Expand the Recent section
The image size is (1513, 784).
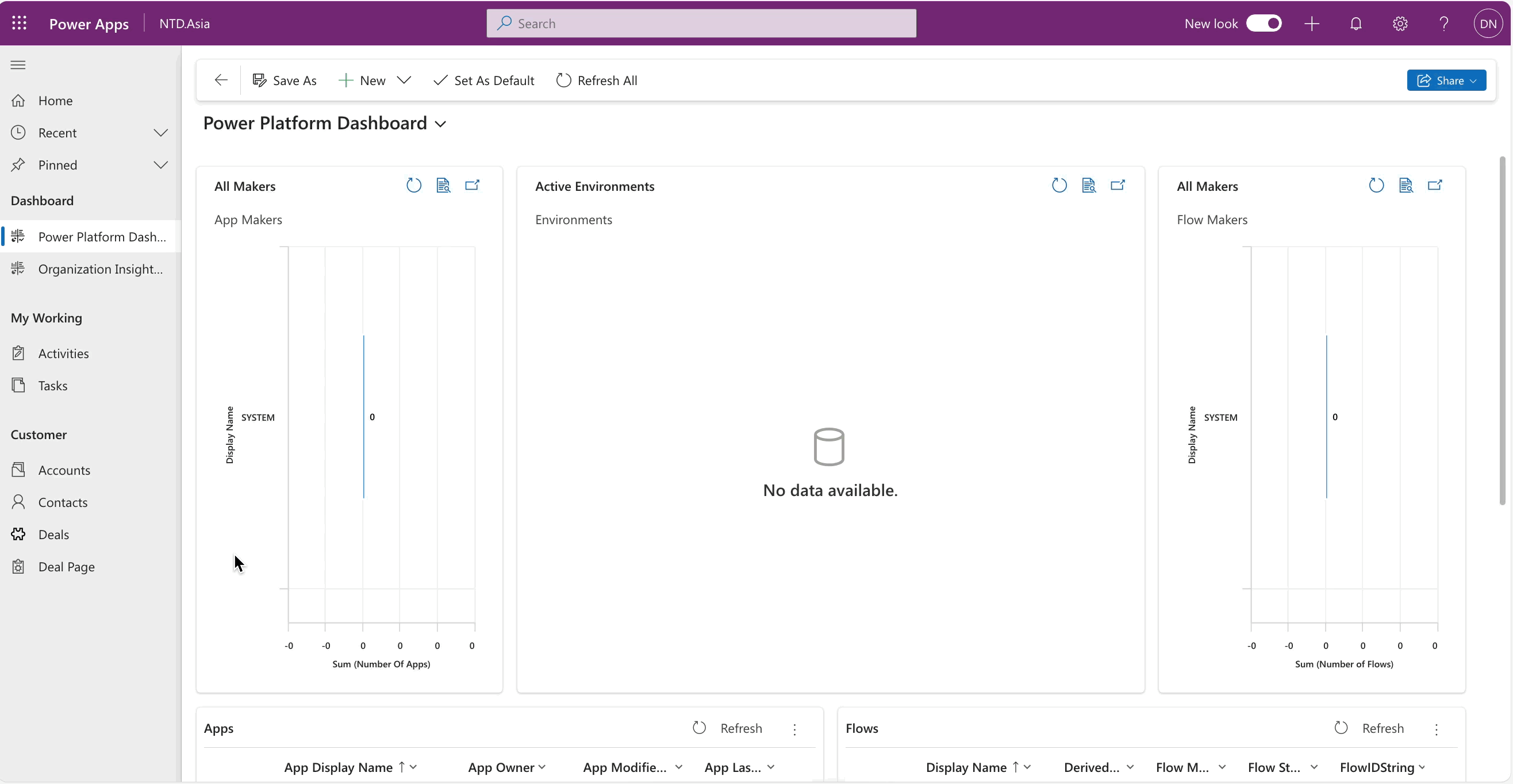(x=160, y=133)
